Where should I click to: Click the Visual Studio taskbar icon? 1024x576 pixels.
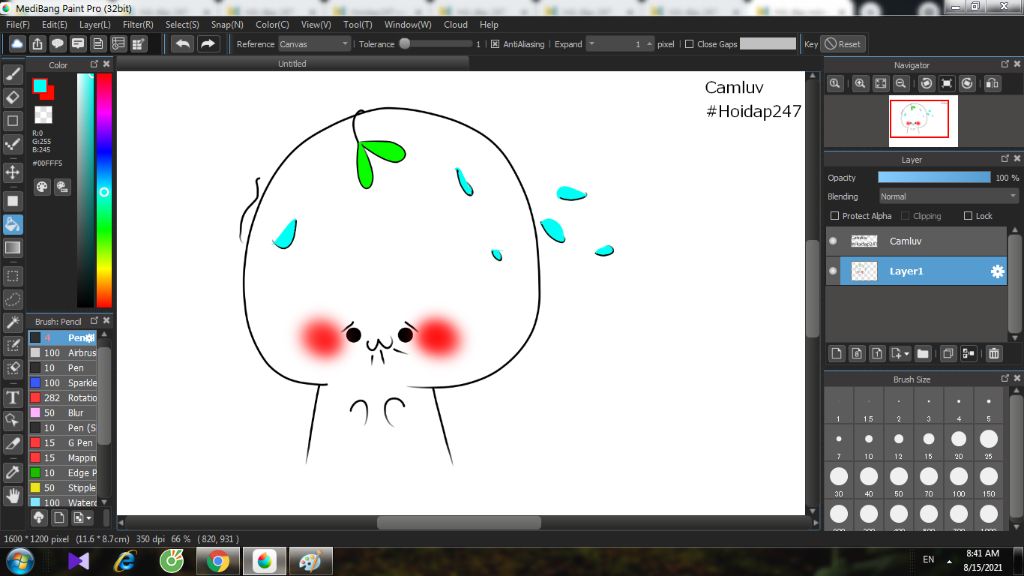(78, 562)
